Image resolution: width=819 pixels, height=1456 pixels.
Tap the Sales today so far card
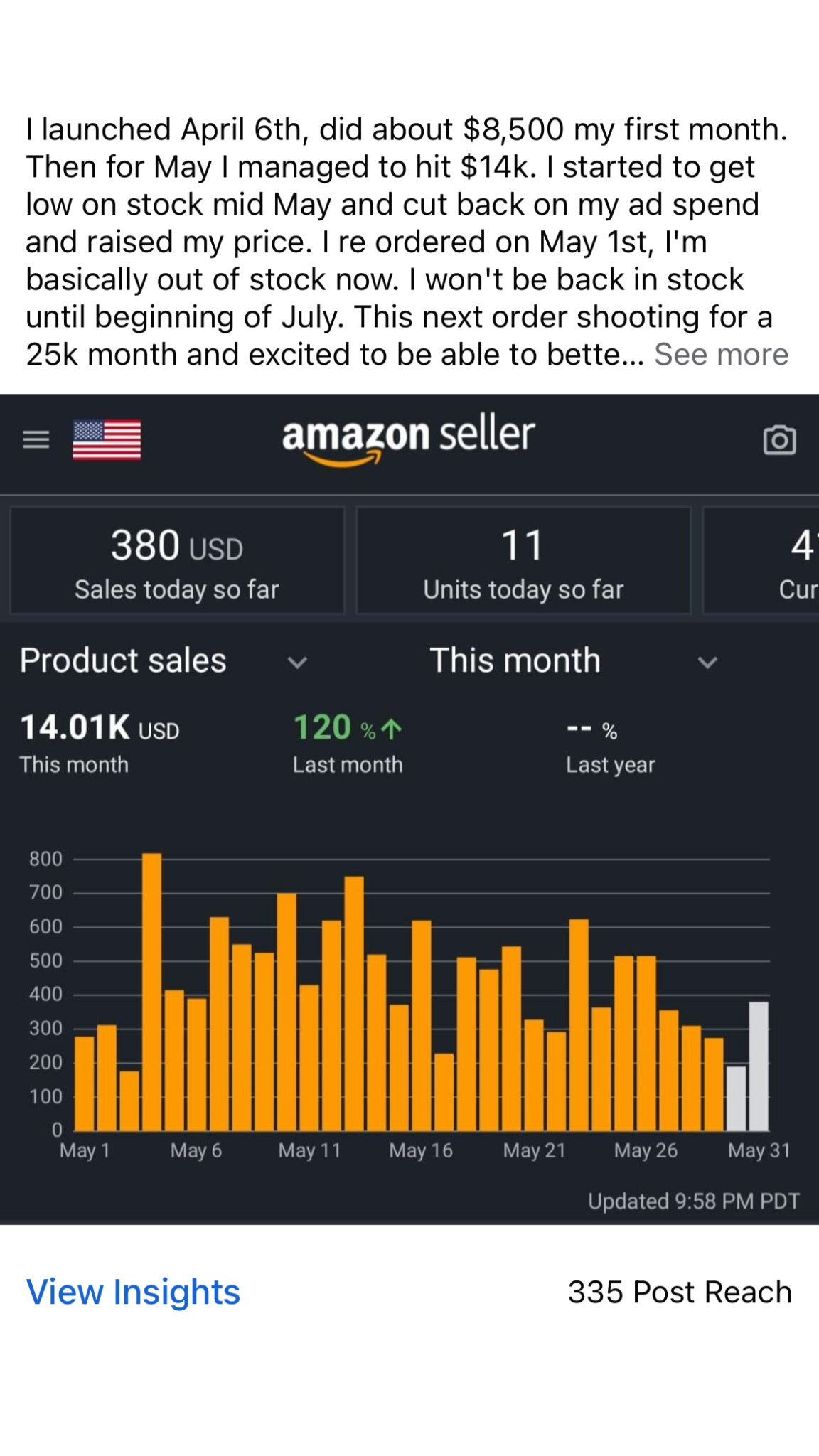pyautogui.click(x=177, y=560)
